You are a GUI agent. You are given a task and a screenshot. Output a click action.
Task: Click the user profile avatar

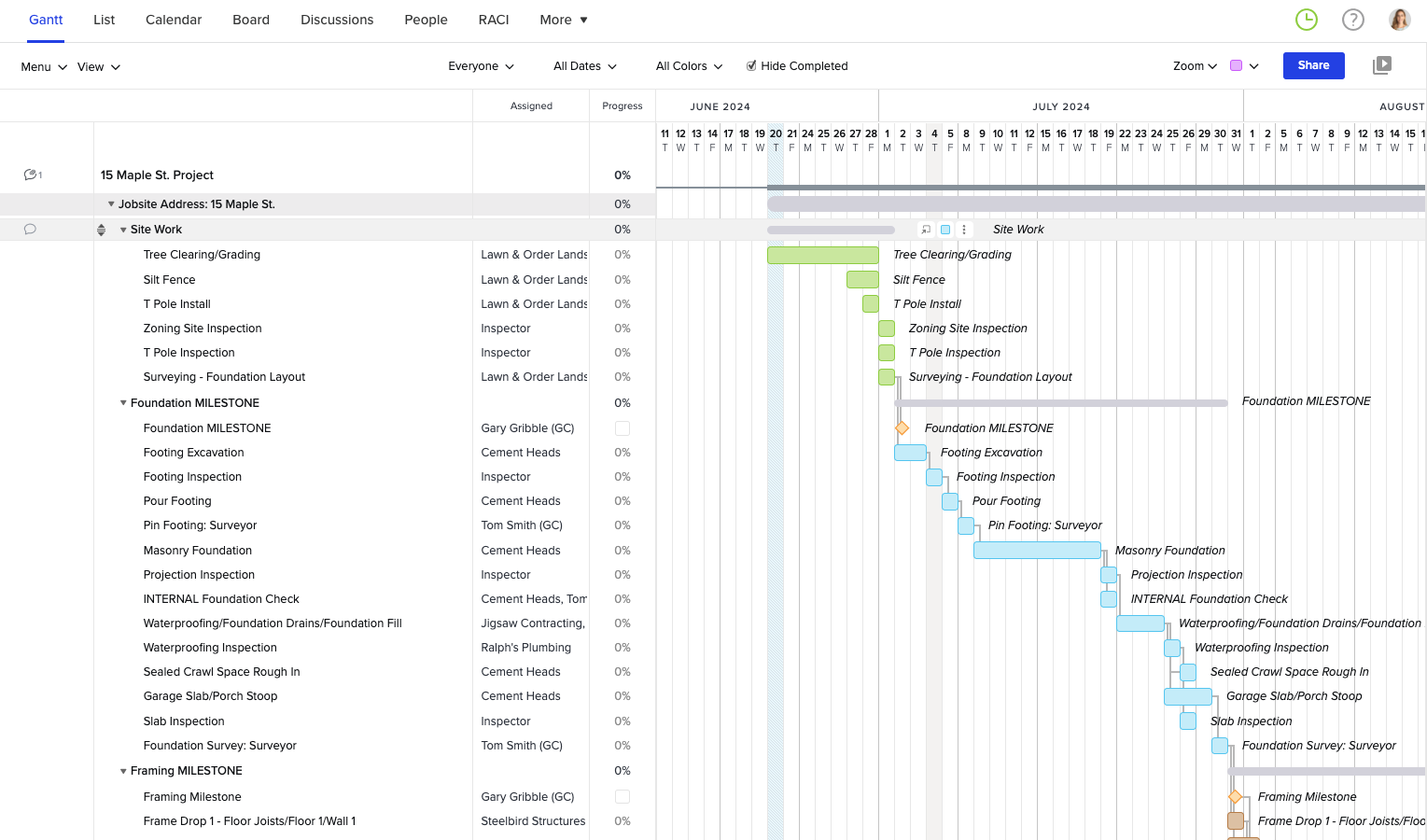(1399, 20)
